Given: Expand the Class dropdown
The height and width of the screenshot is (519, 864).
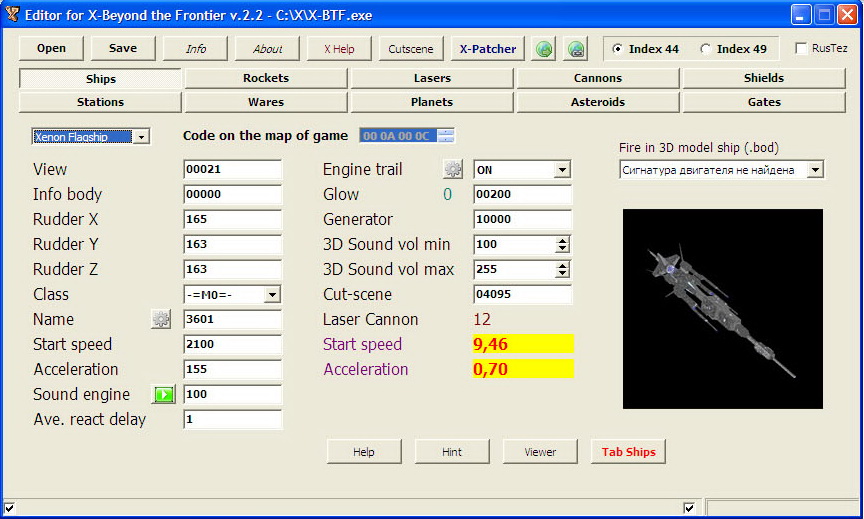Looking at the screenshot, I should click(271, 294).
